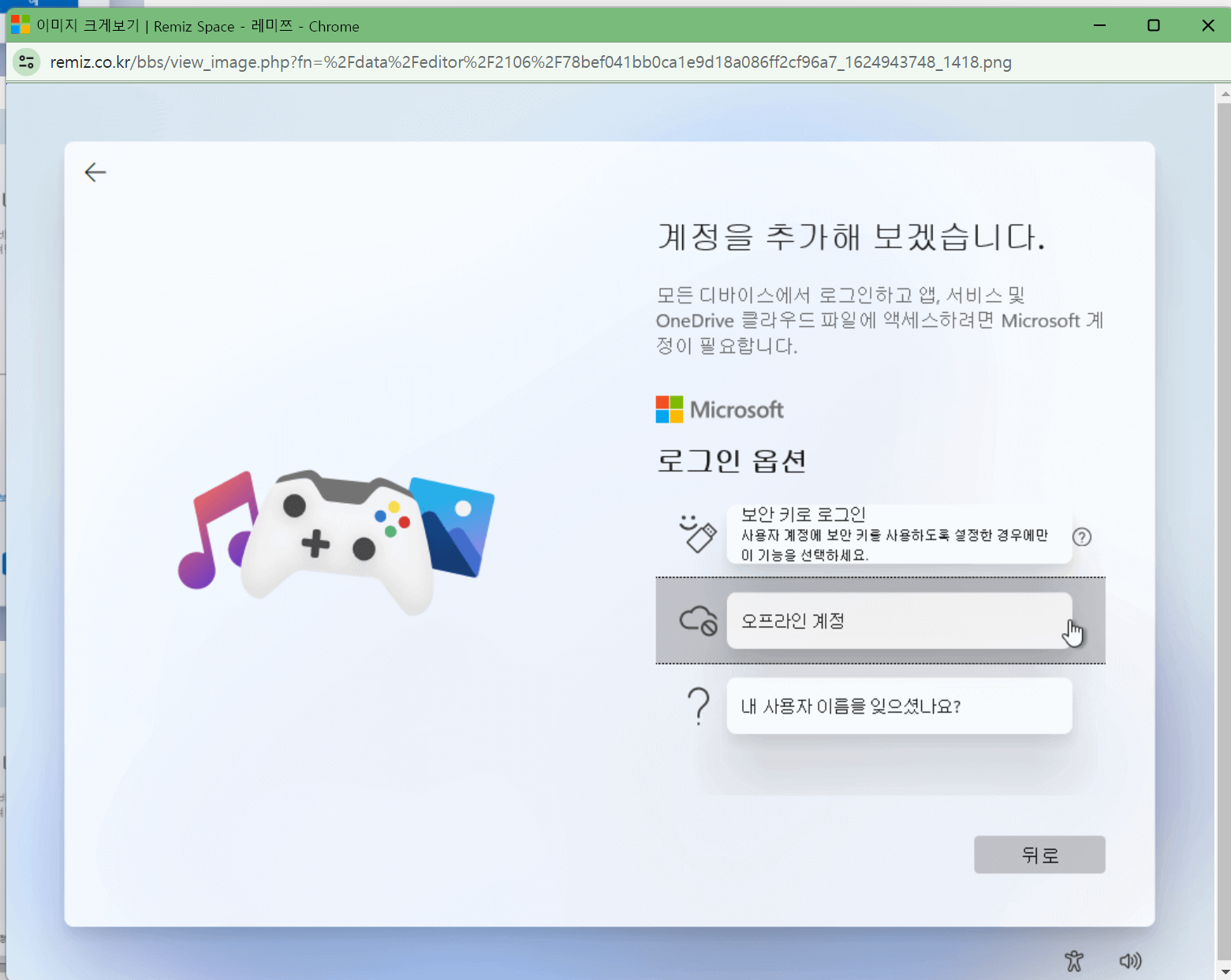This screenshot has width=1231, height=980.
Task: Open the help circle next to security key option
Action: (x=1082, y=537)
